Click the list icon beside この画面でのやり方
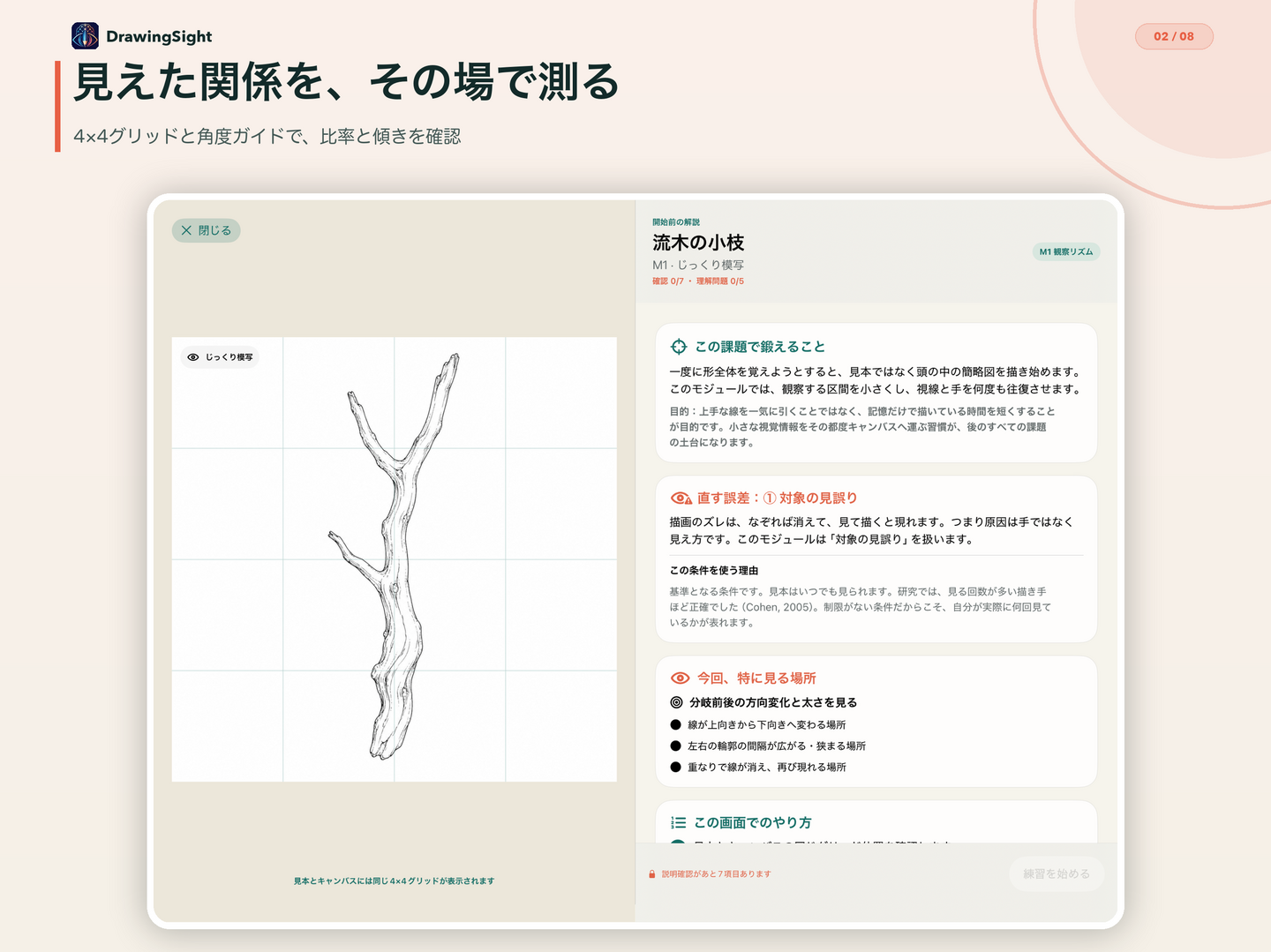 679,822
